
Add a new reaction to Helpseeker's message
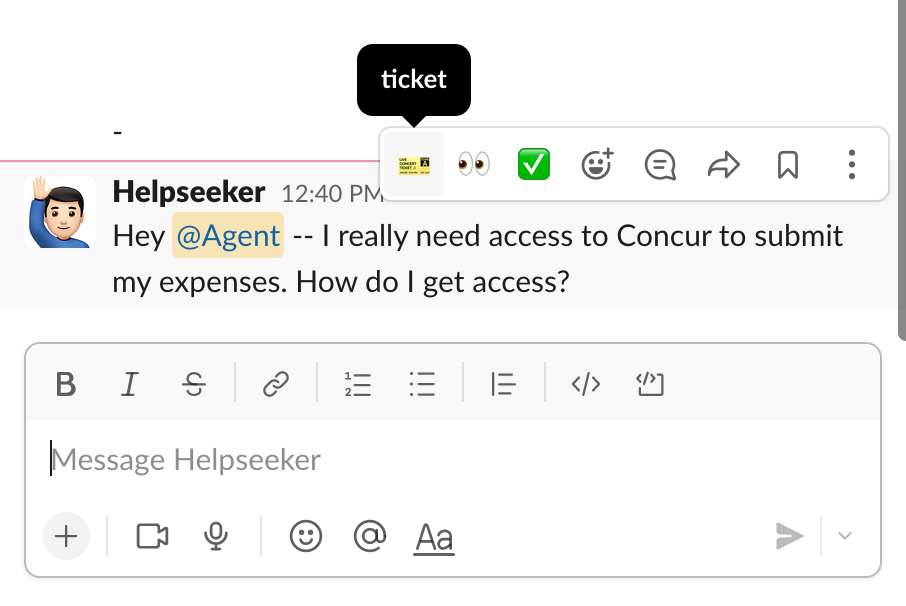pos(596,165)
